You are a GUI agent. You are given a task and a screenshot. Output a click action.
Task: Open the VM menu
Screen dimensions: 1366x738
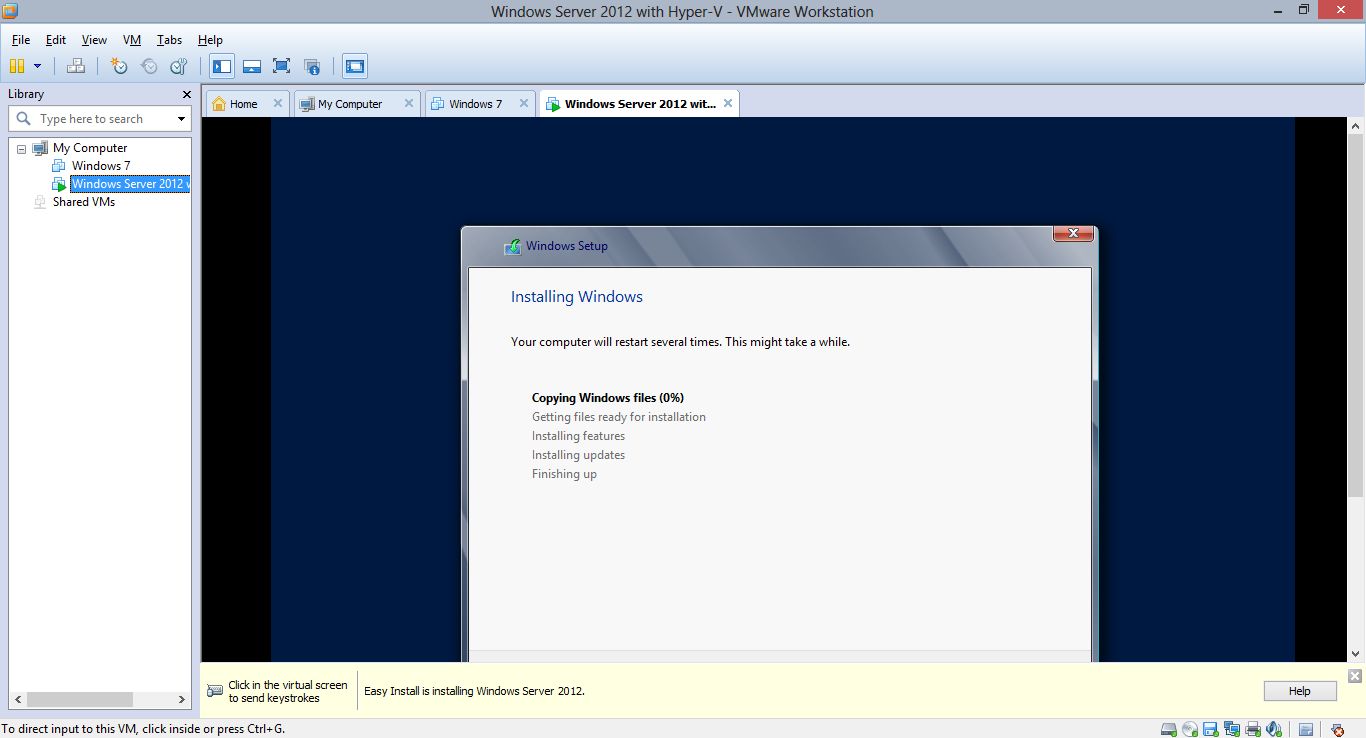(x=132, y=40)
